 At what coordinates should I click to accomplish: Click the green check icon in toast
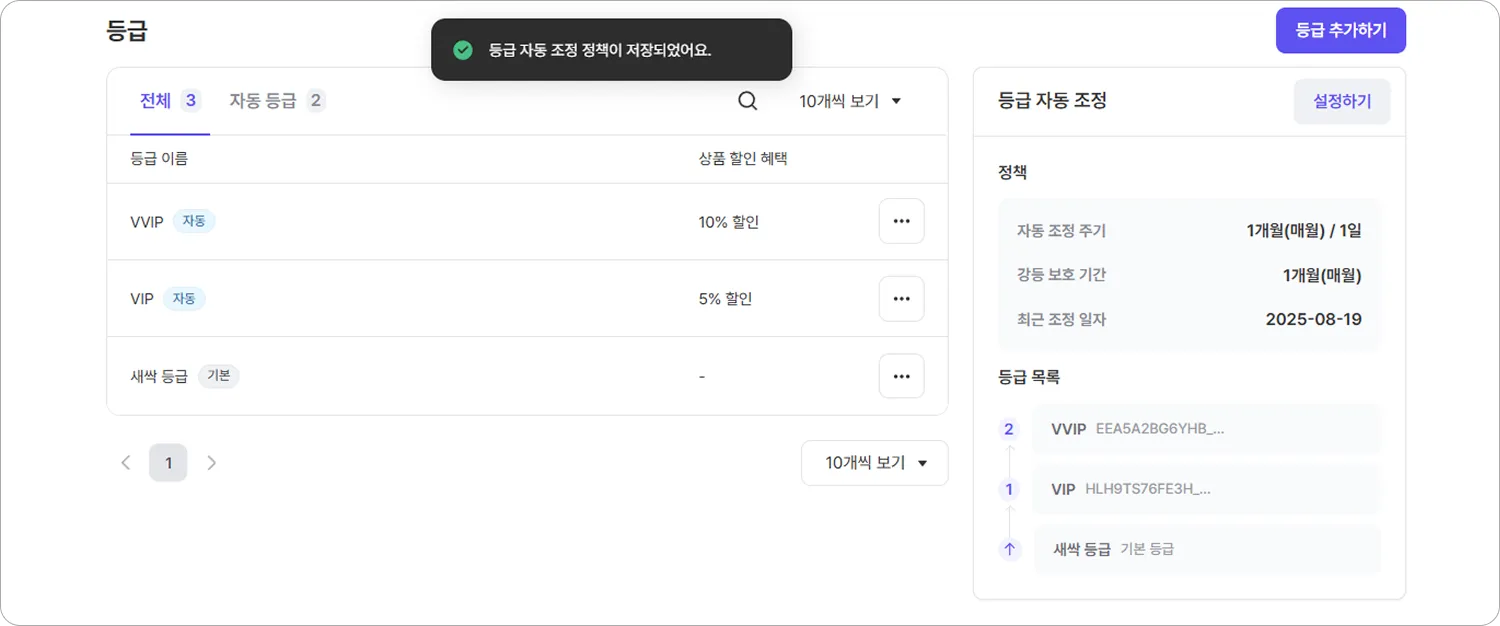pyautogui.click(x=462, y=50)
